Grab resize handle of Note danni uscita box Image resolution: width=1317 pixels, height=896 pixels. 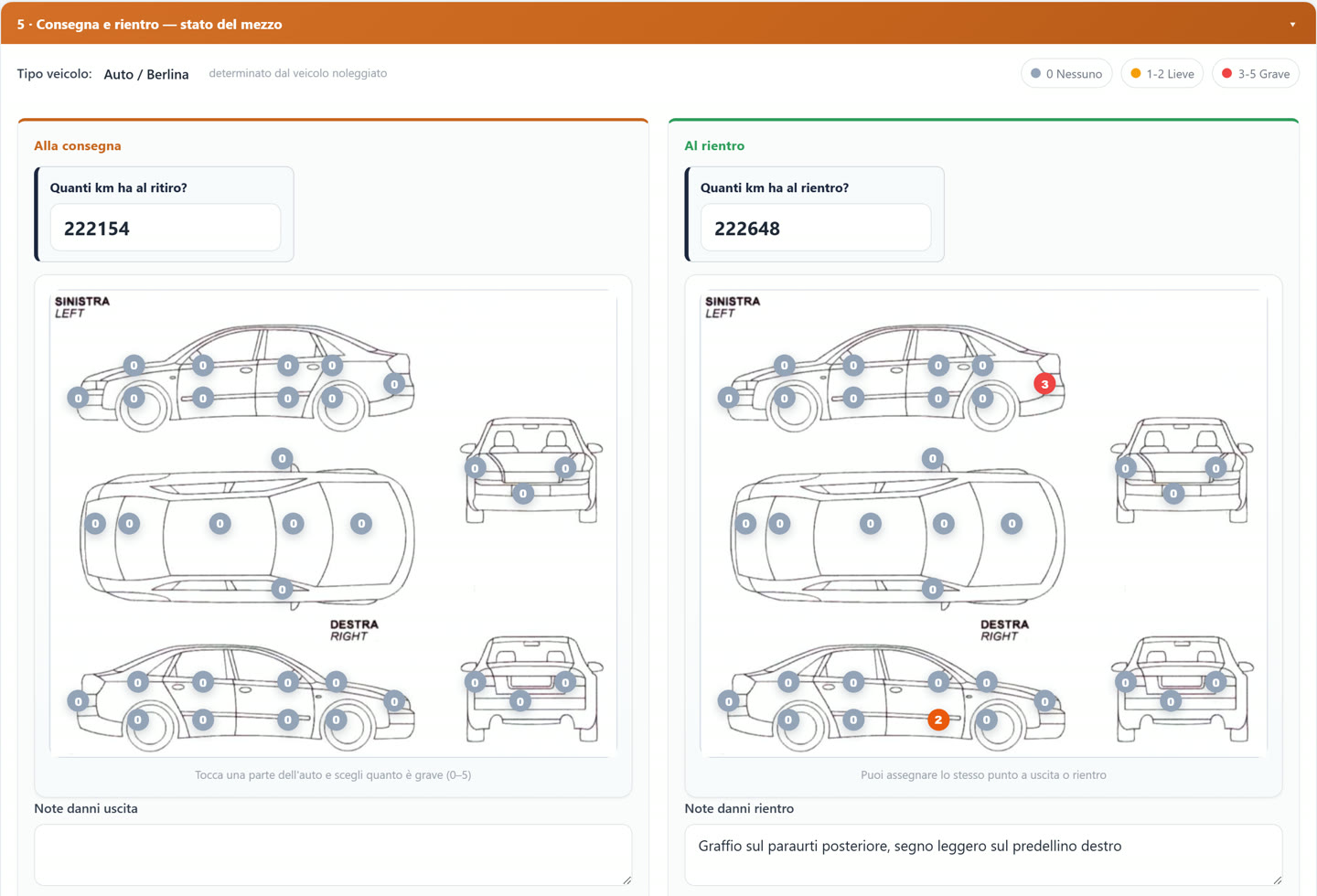pyautogui.click(x=626, y=880)
